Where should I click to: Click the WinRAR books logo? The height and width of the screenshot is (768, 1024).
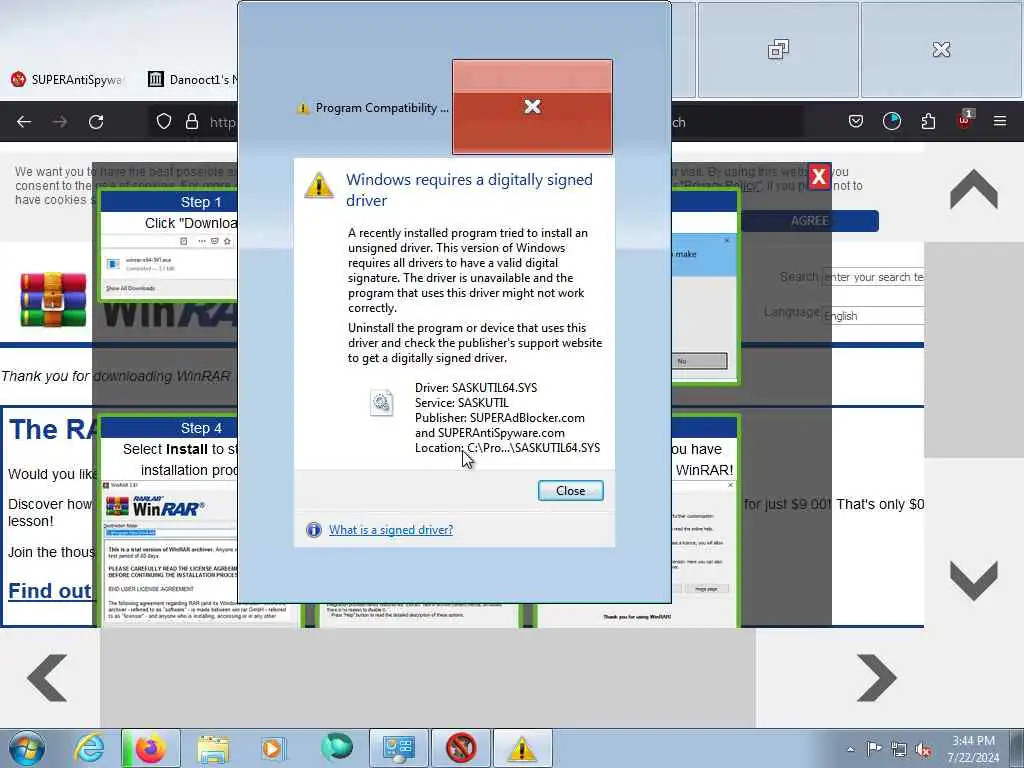(x=53, y=300)
